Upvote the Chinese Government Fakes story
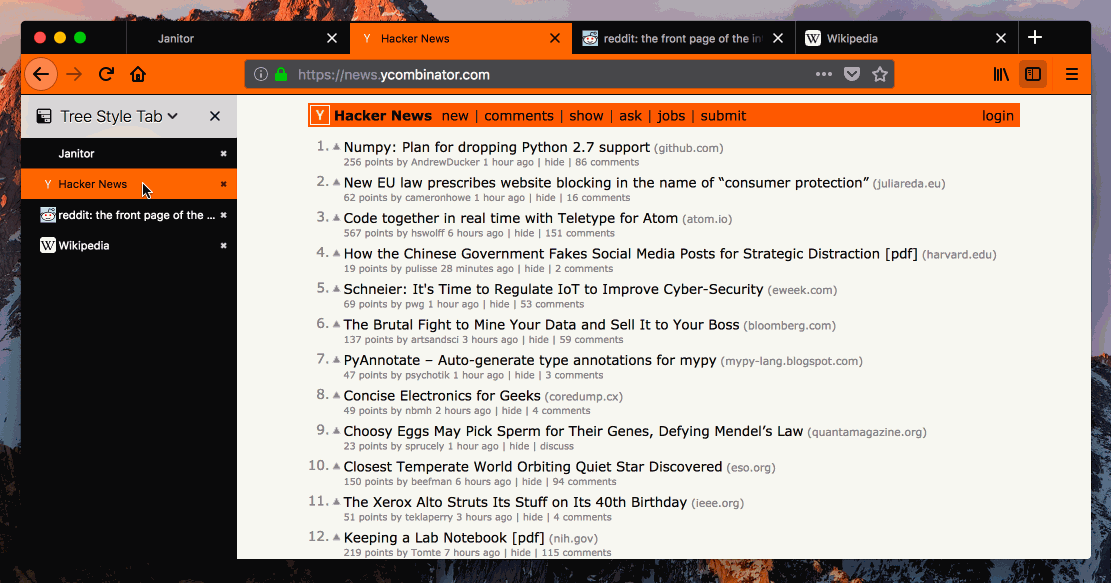Image resolution: width=1111 pixels, height=583 pixels. (x=337, y=253)
